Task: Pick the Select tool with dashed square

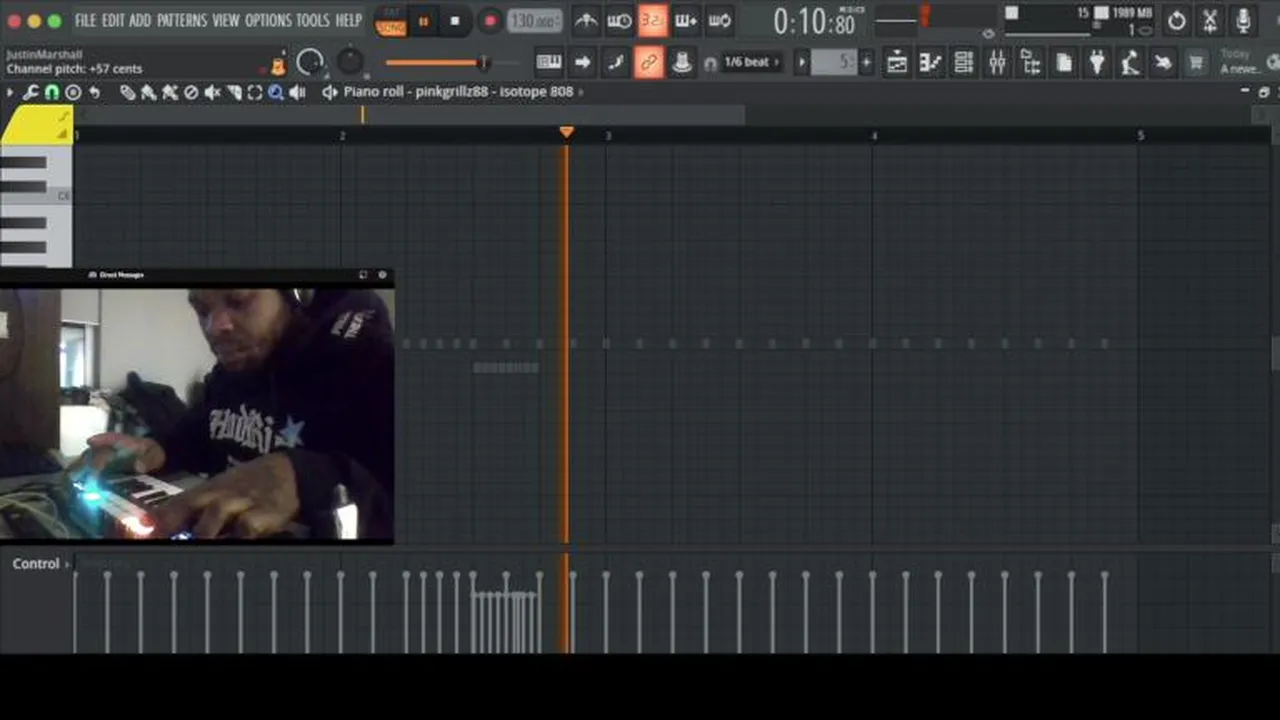Action: tap(254, 92)
